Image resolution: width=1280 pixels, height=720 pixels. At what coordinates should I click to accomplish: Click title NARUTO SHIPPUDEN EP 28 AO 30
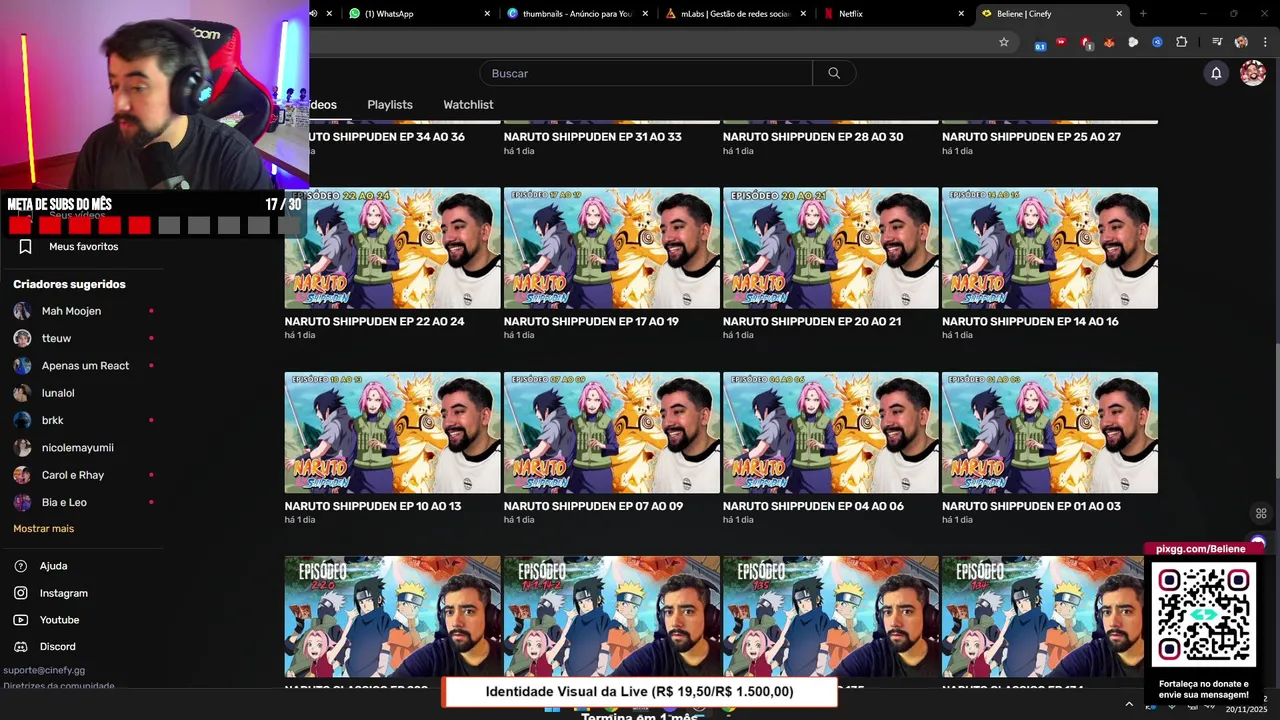pyautogui.click(x=813, y=137)
